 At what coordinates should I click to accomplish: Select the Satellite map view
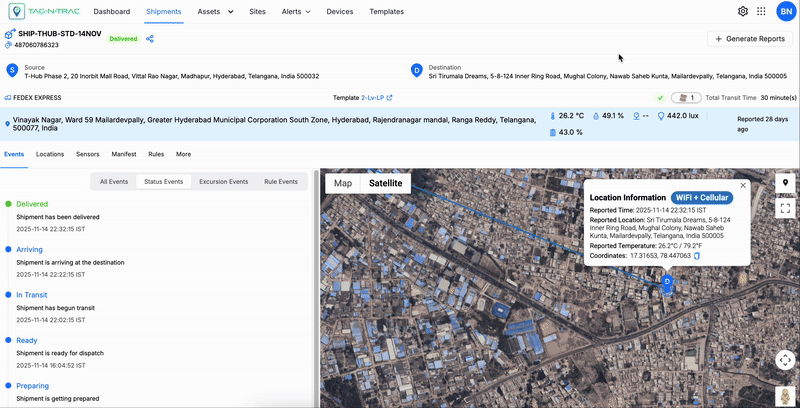pyautogui.click(x=385, y=183)
